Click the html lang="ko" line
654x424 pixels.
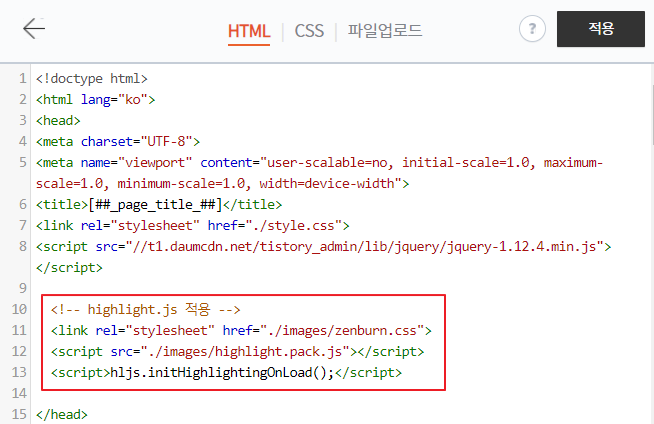(96, 100)
